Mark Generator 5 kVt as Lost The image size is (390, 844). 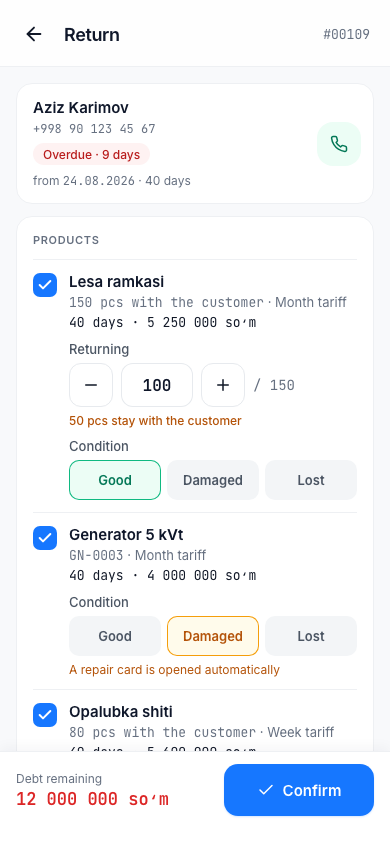coord(311,636)
